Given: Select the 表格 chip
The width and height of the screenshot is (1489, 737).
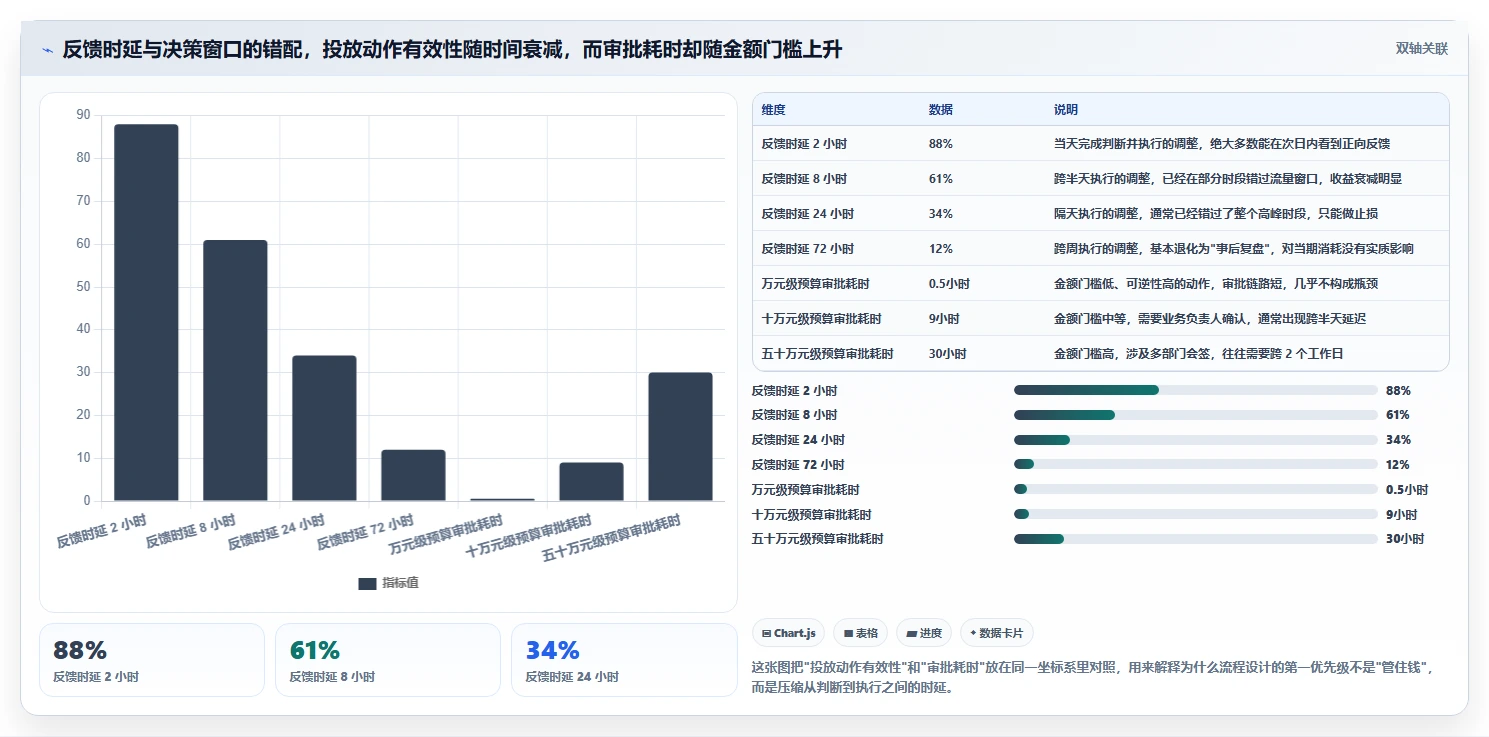Looking at the screenshot, I should [860, 633].
